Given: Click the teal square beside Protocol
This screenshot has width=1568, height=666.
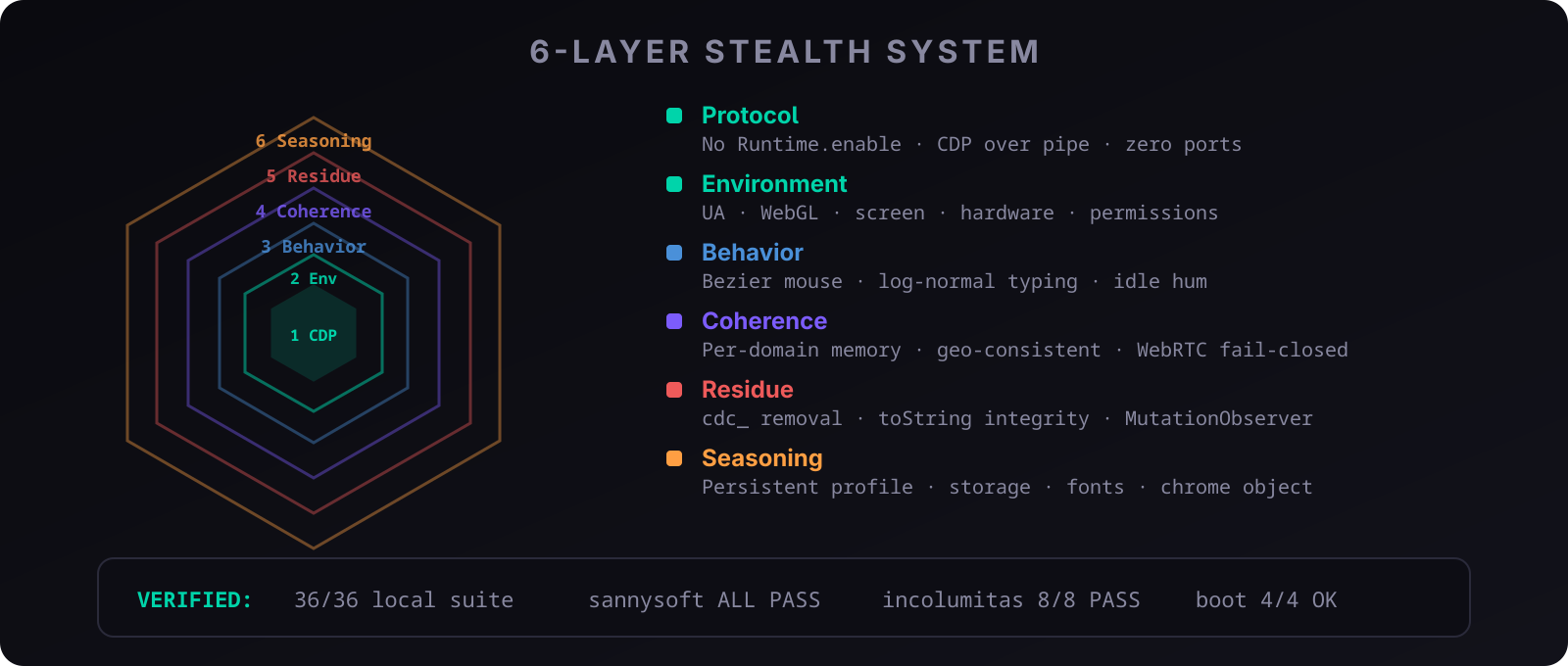Looking at the screenshot, I should (674, 116).
